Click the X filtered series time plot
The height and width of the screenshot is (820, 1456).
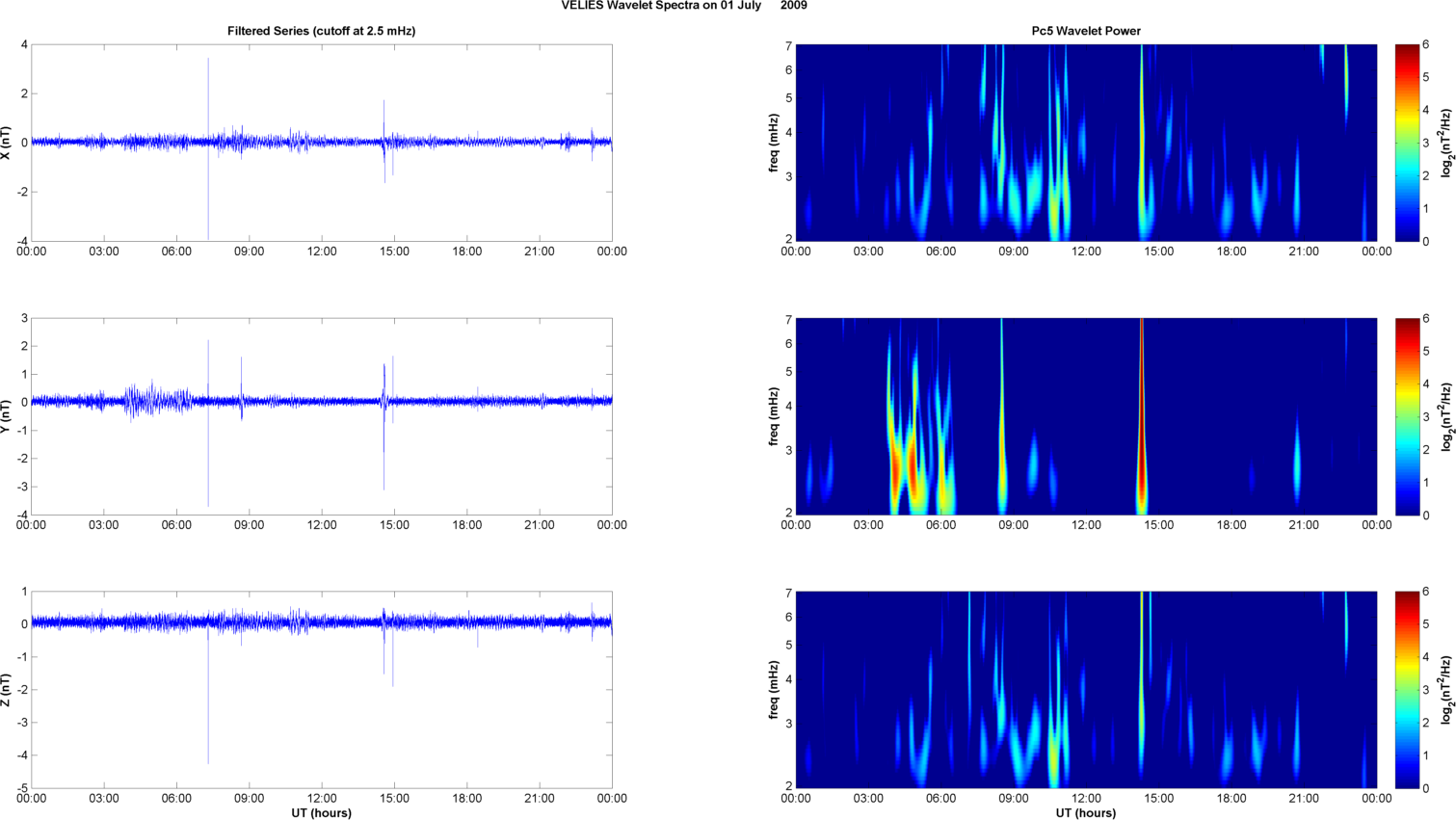point(322,143)
